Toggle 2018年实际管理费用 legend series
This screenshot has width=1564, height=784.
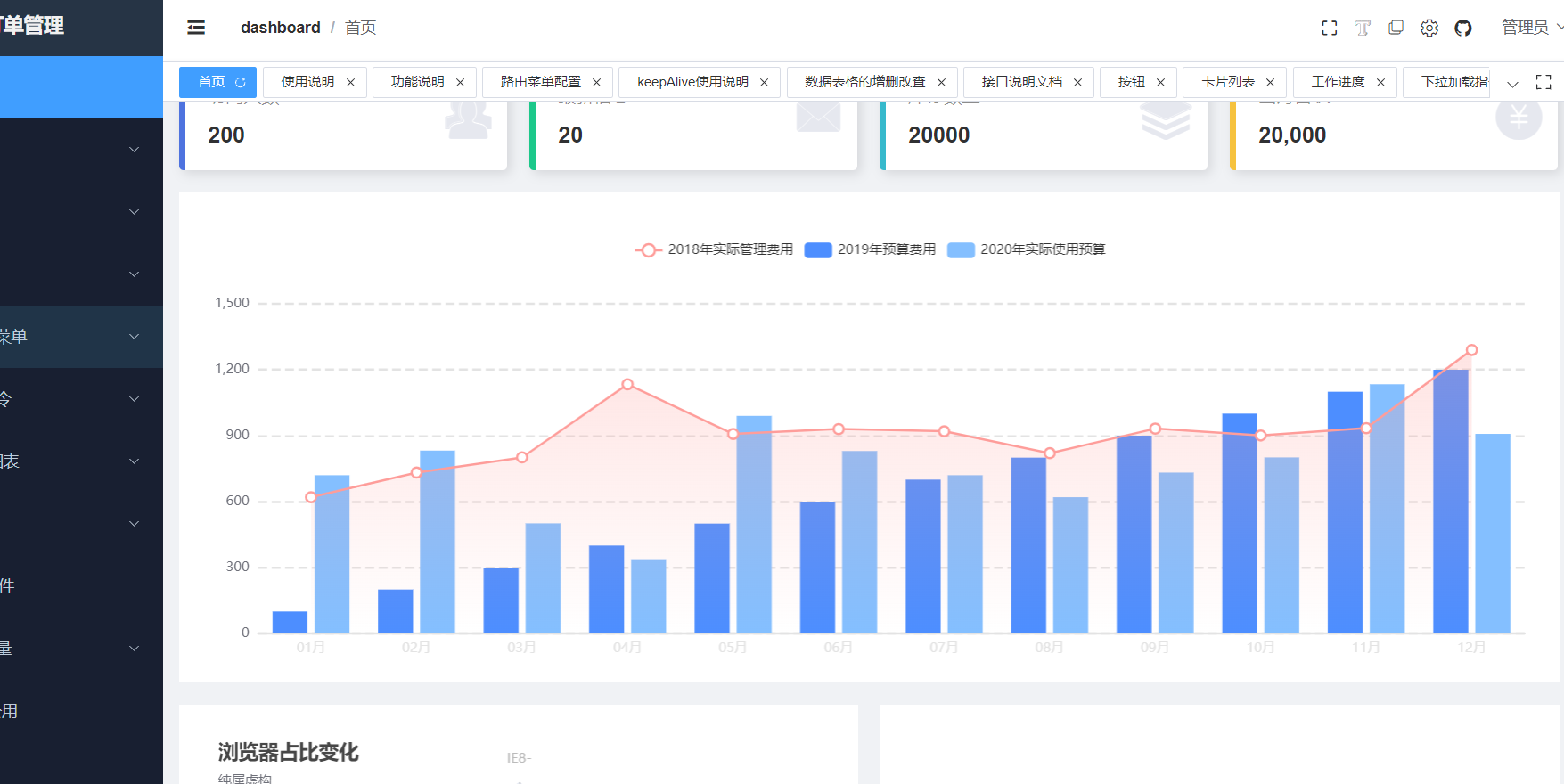pyautogui.click(x=713, y=249)
